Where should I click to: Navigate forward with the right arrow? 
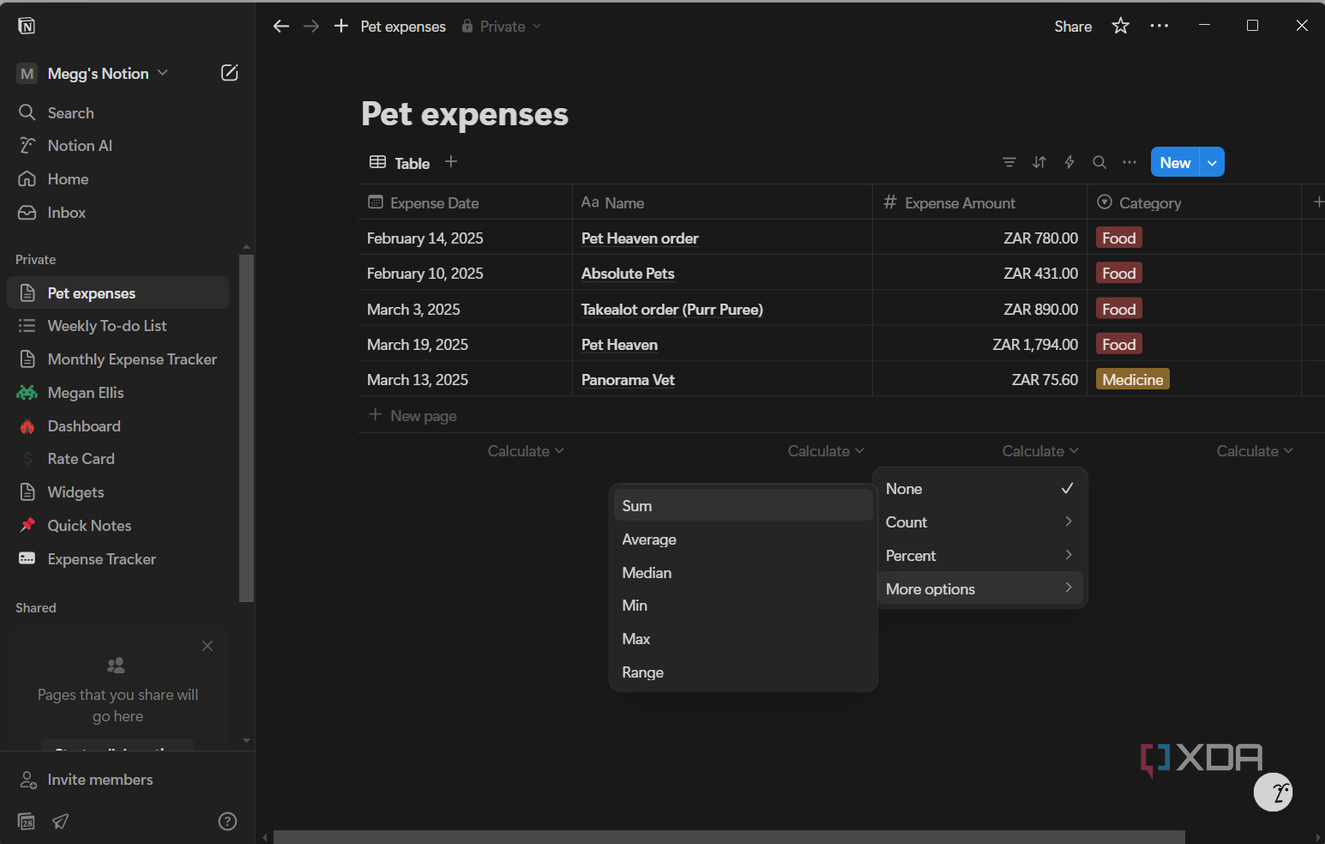pos(311,26)
